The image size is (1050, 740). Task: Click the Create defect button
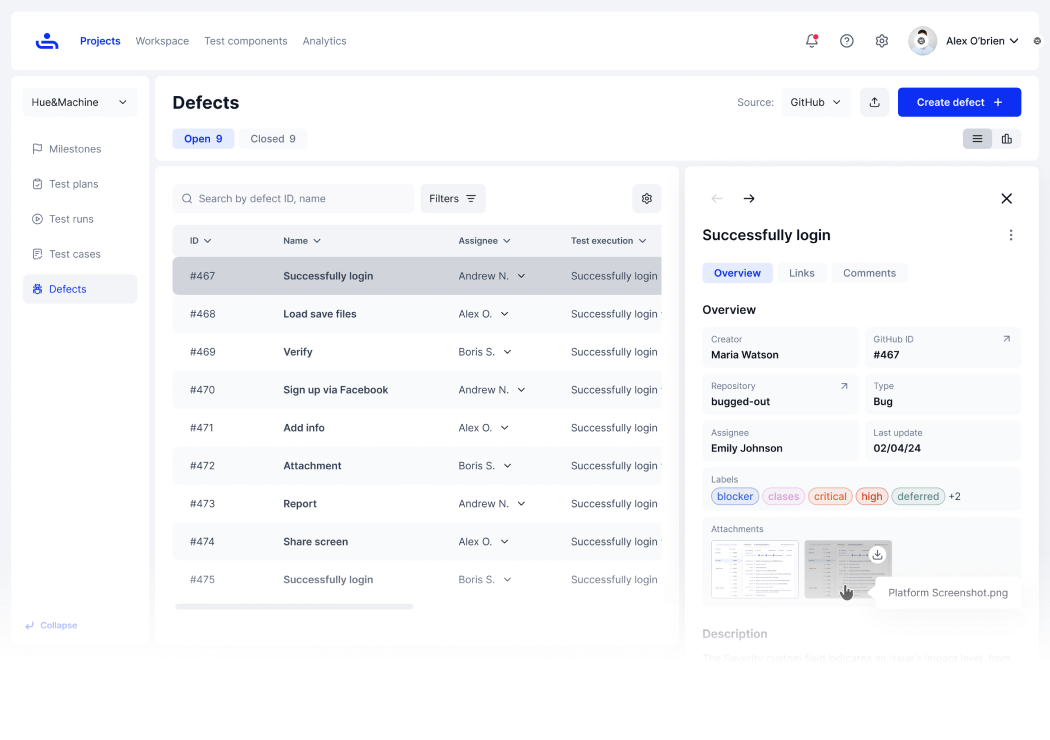coord(959,102)
